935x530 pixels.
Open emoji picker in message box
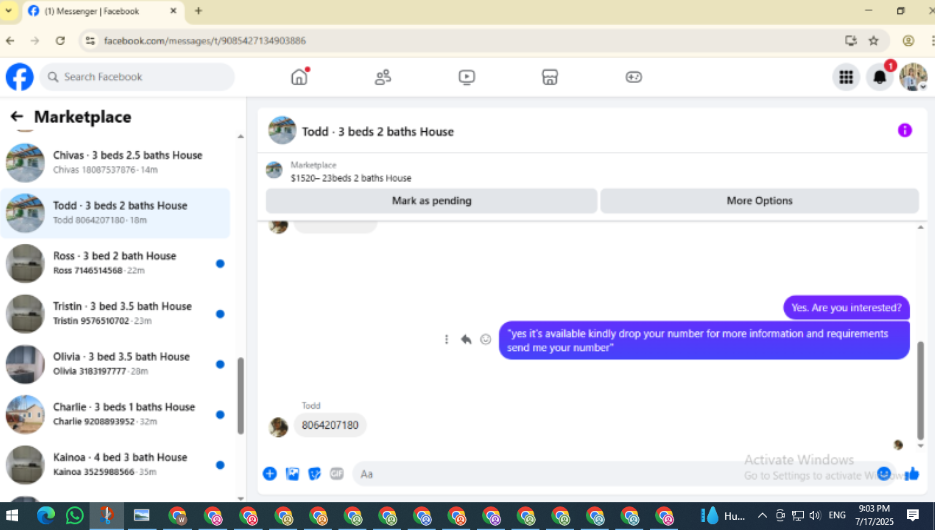[884, 473]
